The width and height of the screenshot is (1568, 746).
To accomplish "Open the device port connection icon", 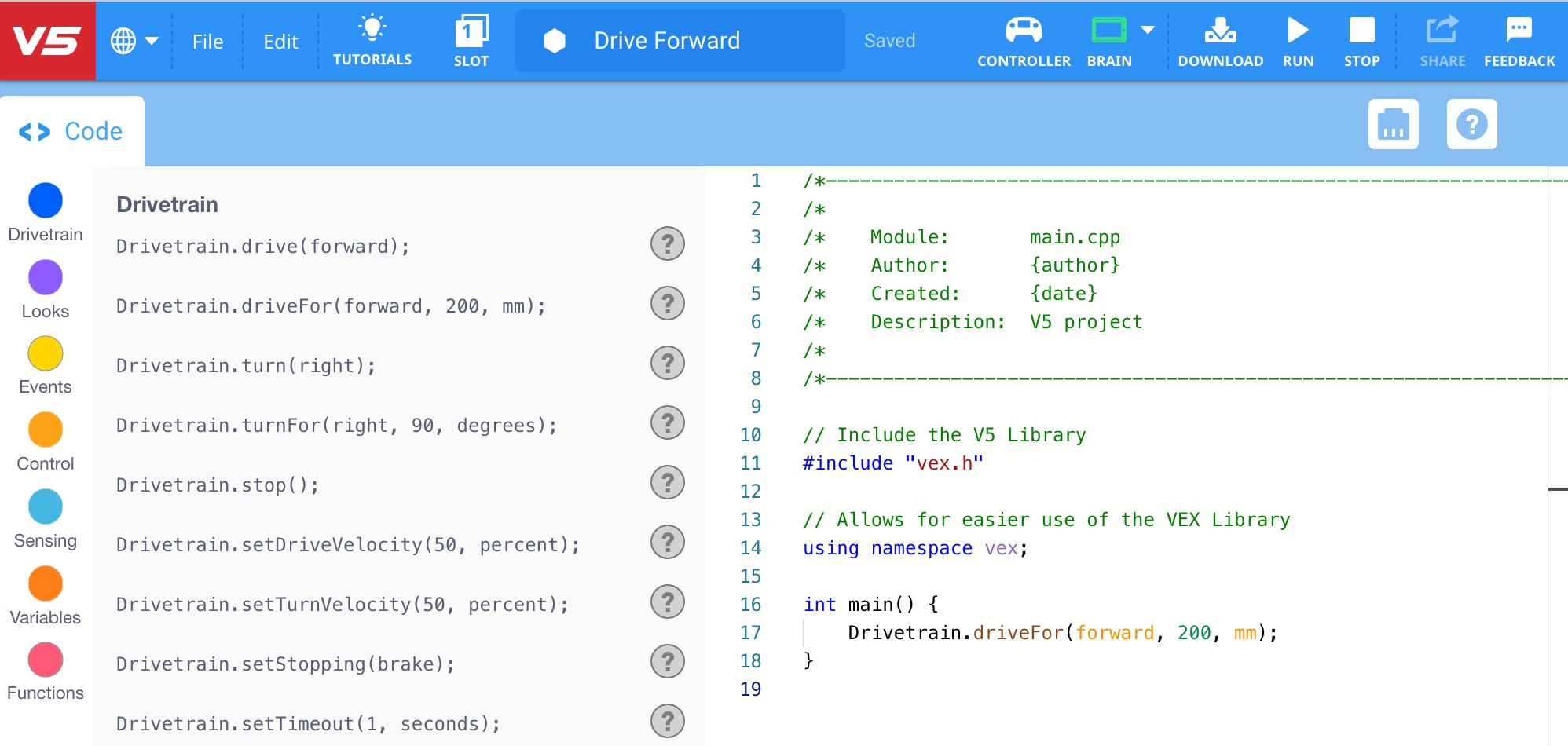I will pyautogui.click(x=1393, y=124).
